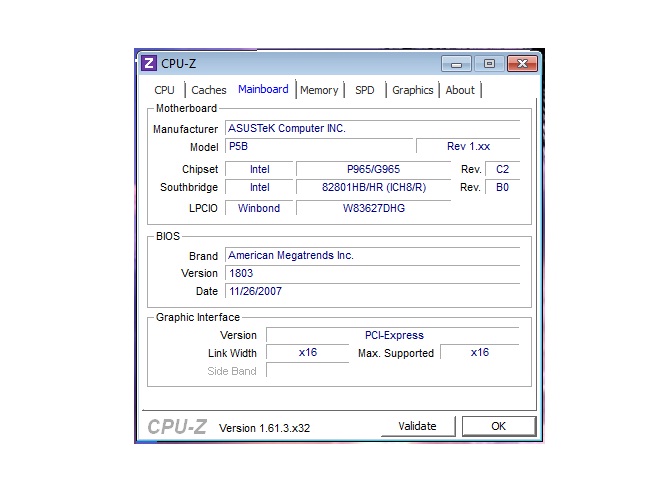Select the Mainboard tab
Screen dimensions: 667x490
(263, 89)
